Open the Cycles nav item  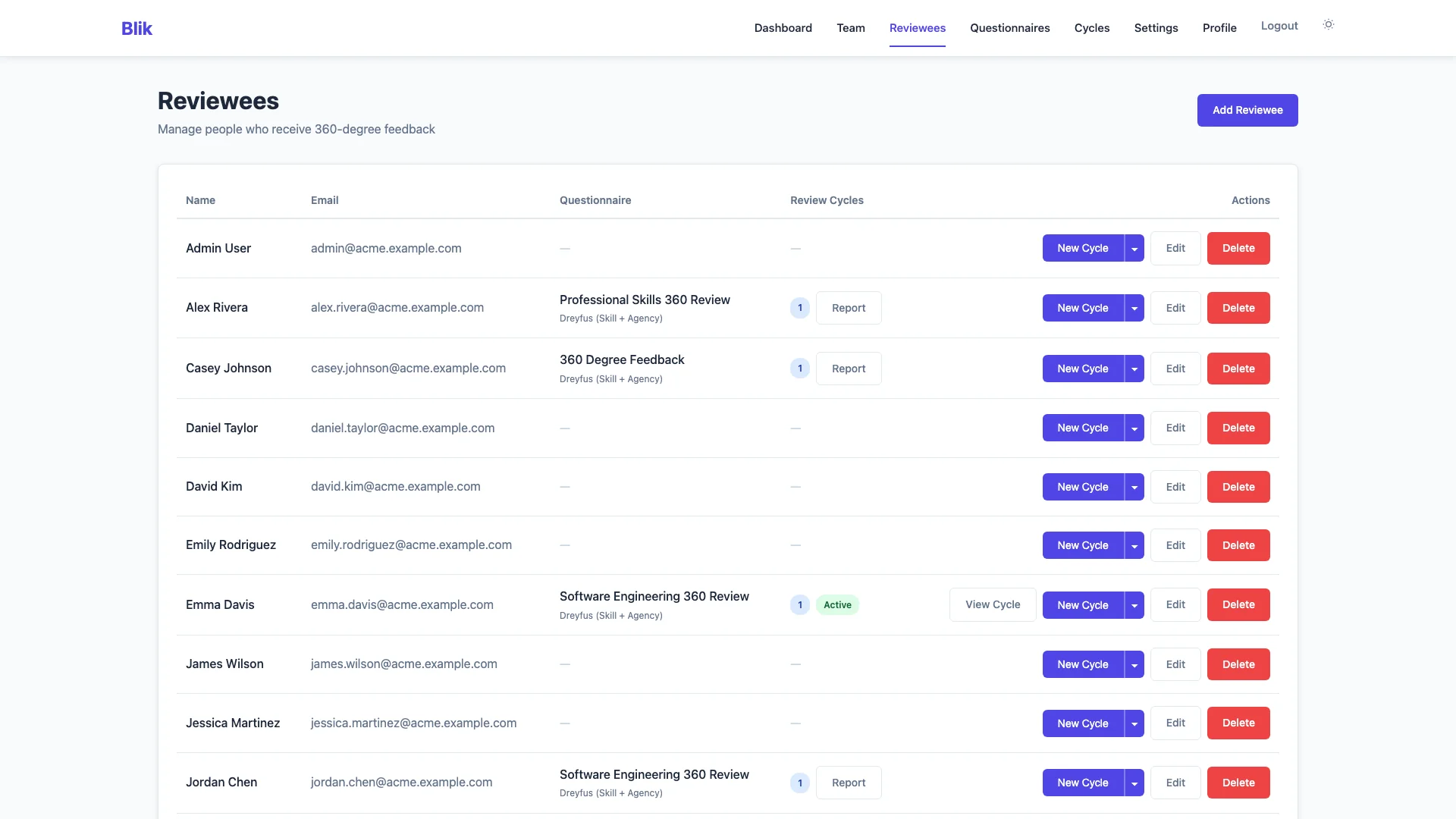point(1092,28)
